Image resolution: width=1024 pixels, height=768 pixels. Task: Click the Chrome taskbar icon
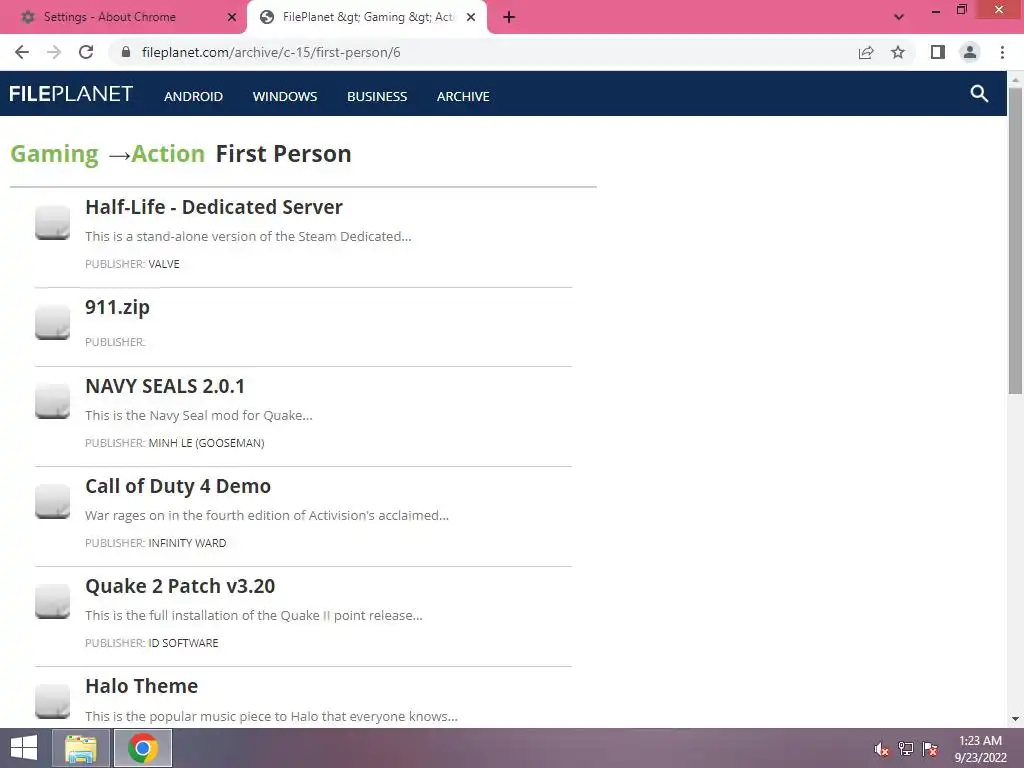point(143,748)
